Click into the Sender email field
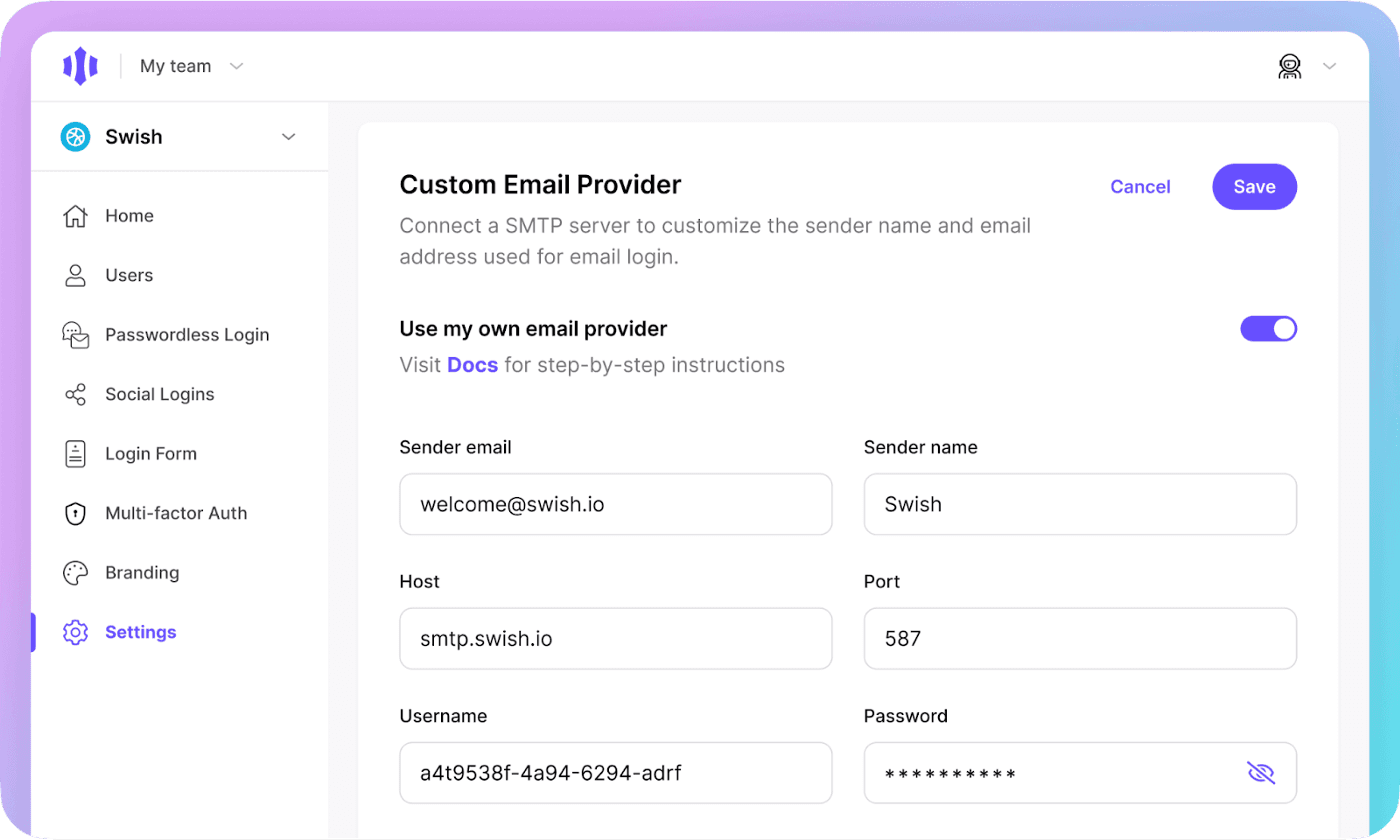Image resolution: width=1400 pixels, height=840 pixels. tap(615, 504)
